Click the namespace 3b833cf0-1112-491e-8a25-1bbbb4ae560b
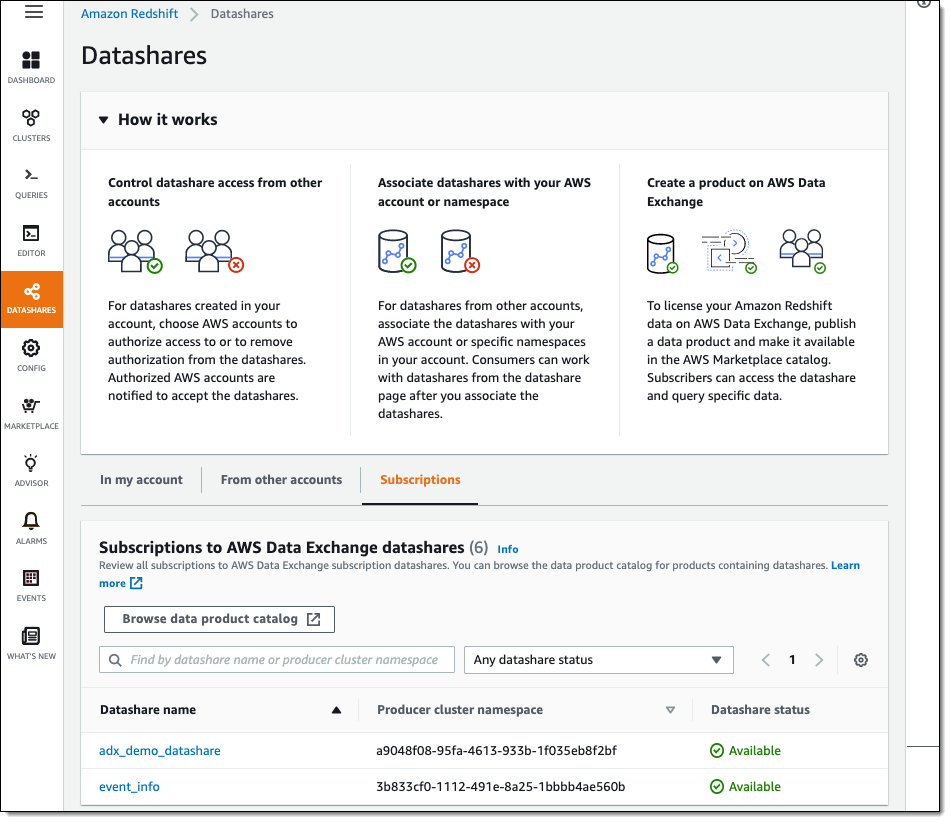The image size is (950, 822). tap(500, 787)
